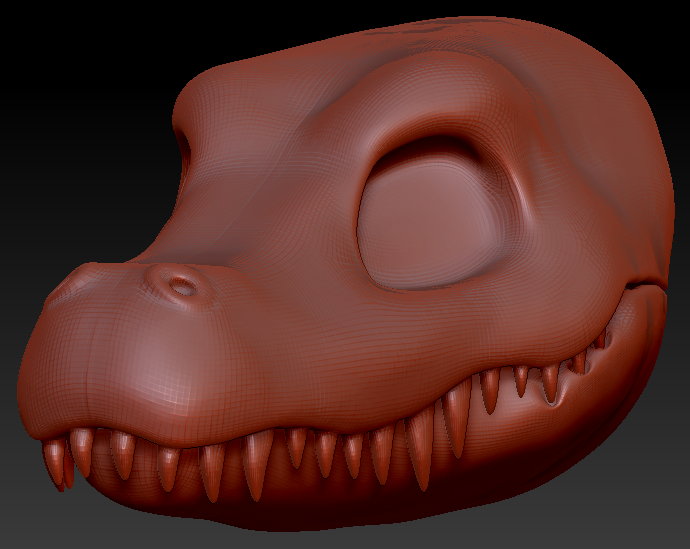Click the nostril hole on the snout

184,286
